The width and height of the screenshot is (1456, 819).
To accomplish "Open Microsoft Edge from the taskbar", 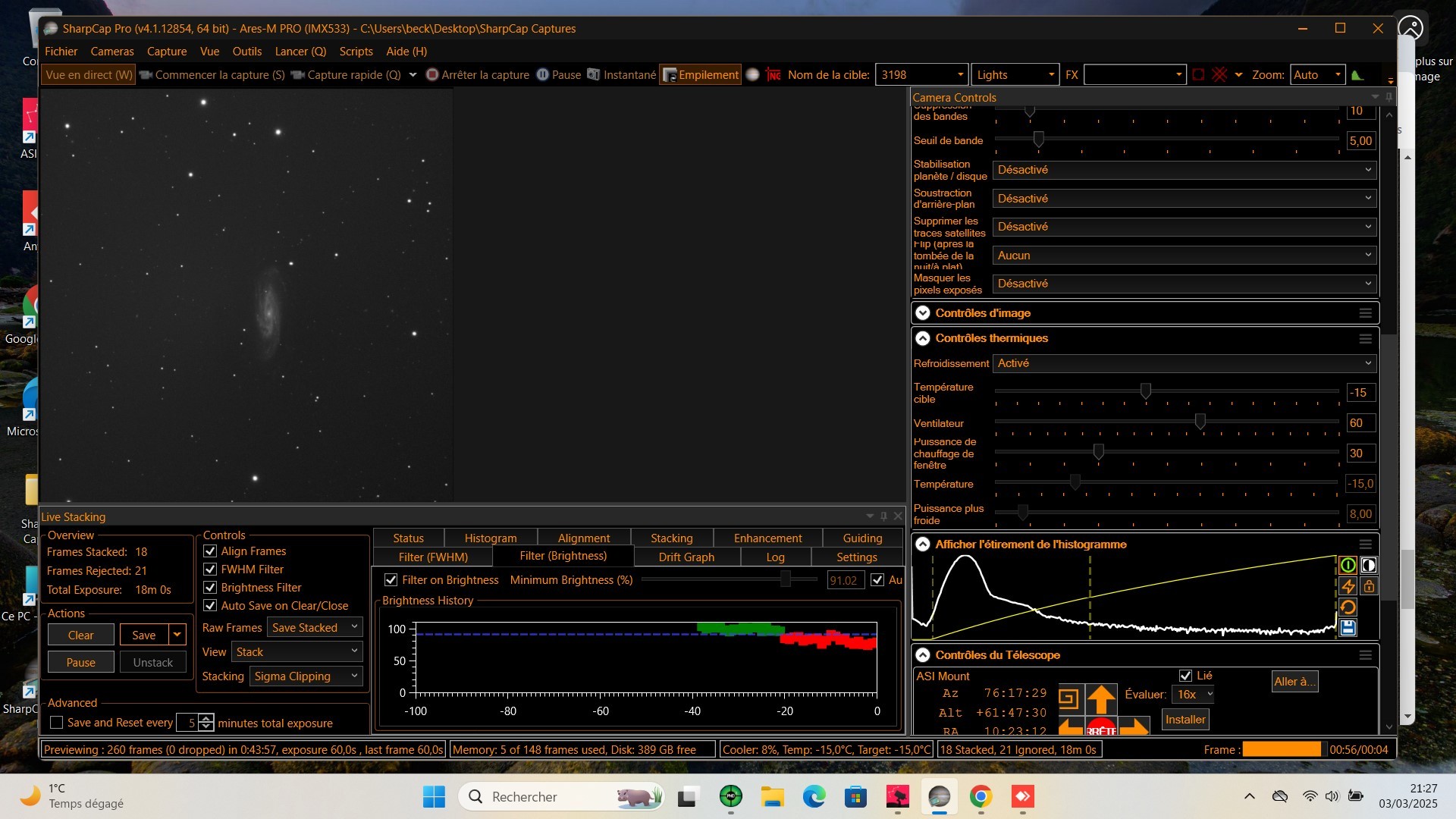I will click(814, 796).
